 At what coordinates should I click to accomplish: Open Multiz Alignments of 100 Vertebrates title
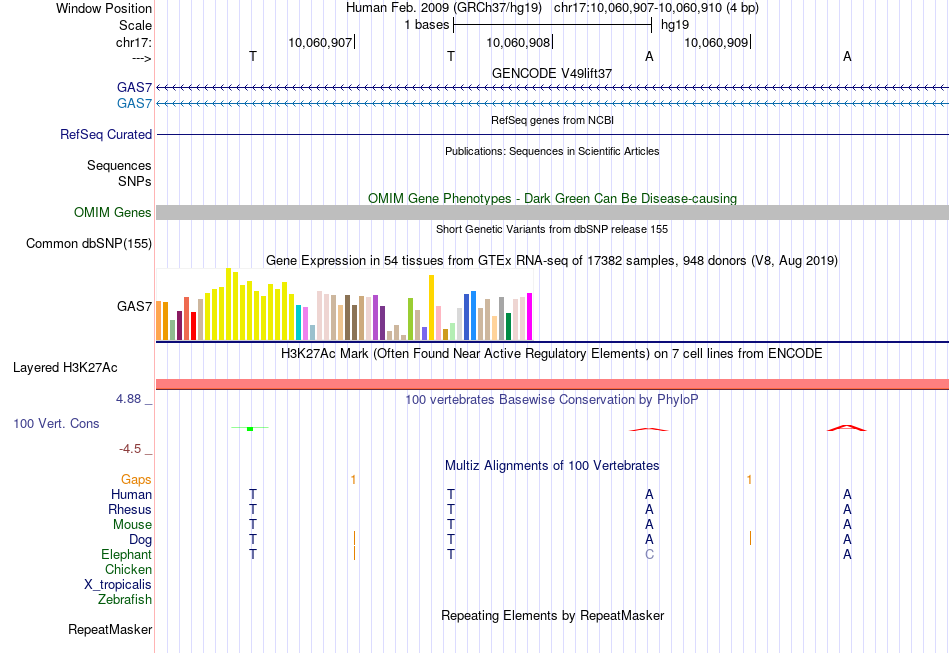click(x=552, y=466)
